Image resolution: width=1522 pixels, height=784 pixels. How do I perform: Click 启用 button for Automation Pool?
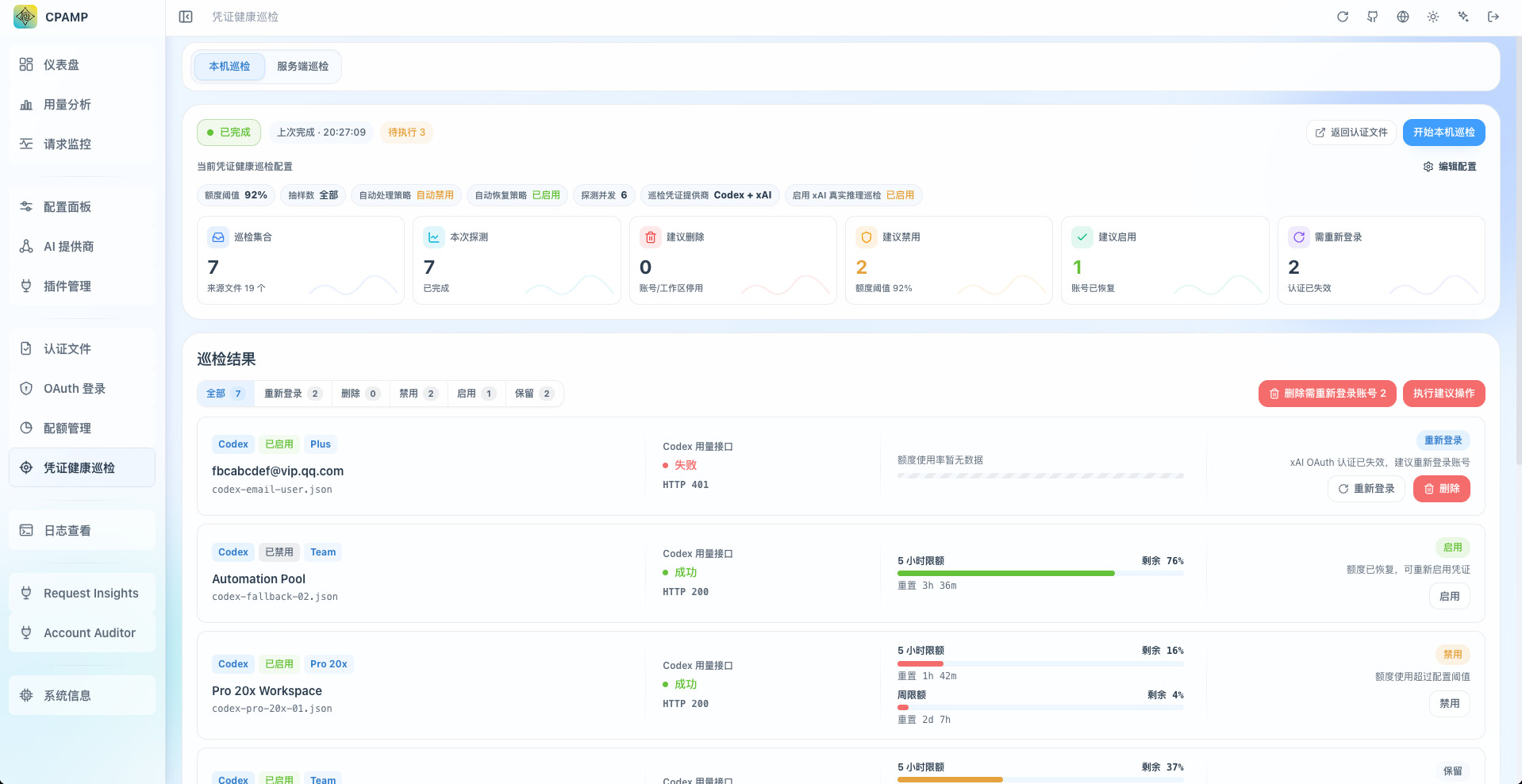tap(1449, 596)
